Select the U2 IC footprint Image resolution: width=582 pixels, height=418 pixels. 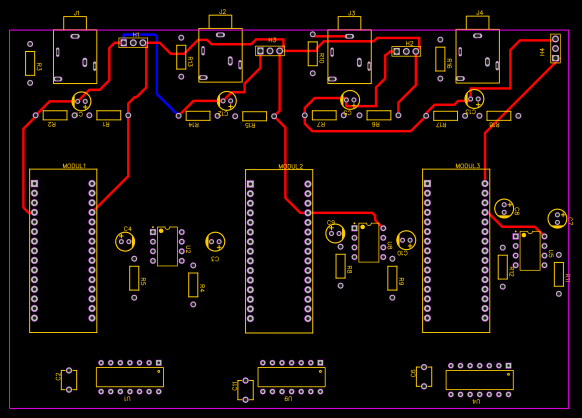point(167,246)
